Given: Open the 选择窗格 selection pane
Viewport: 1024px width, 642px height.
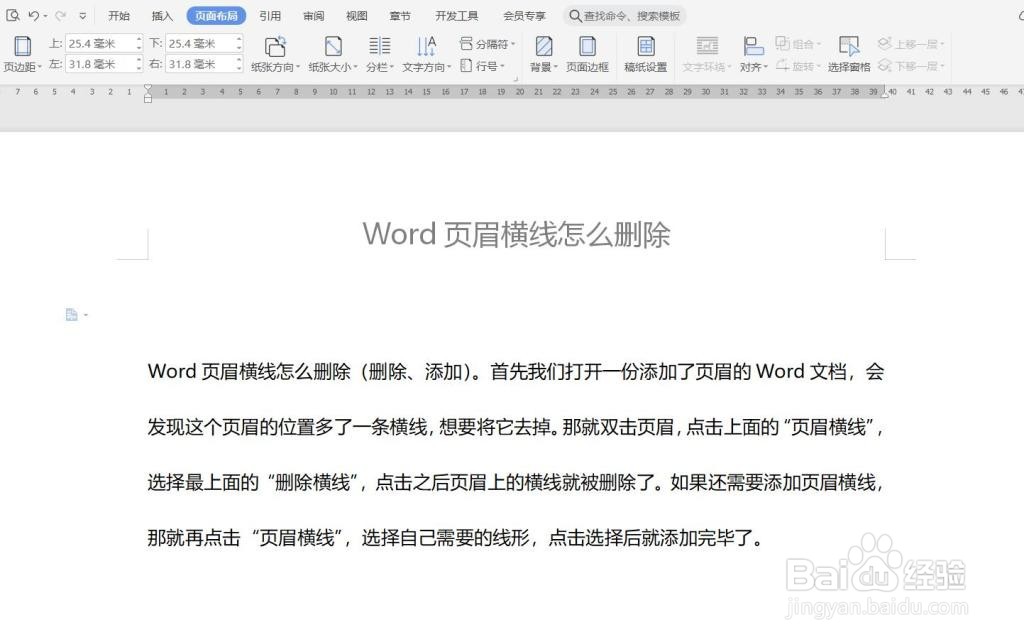Looking at the screenshot, I should point(849,54).
